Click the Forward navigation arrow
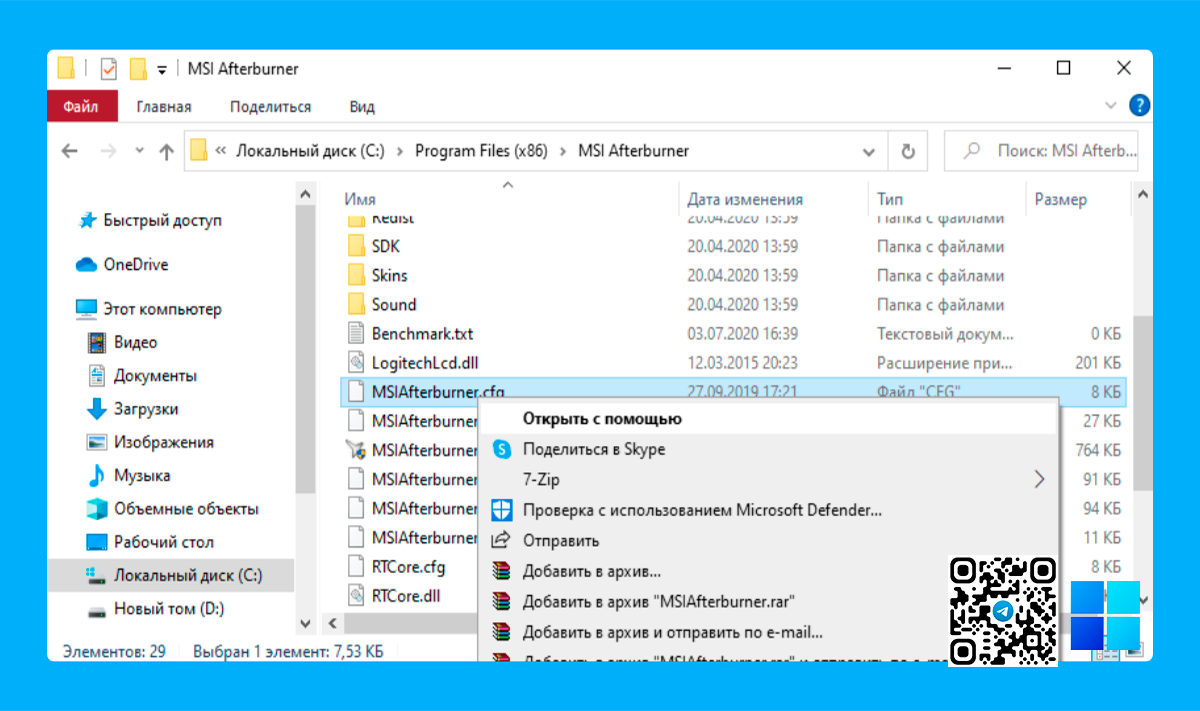 point(107,151)
